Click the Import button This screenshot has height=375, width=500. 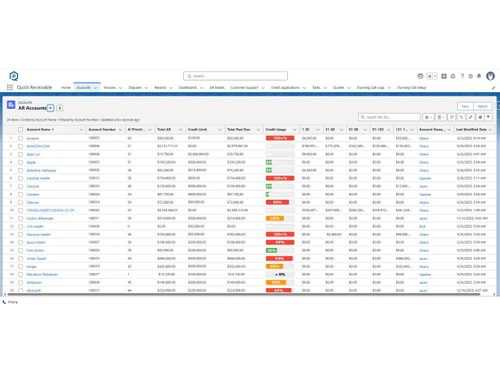[482, 106]
